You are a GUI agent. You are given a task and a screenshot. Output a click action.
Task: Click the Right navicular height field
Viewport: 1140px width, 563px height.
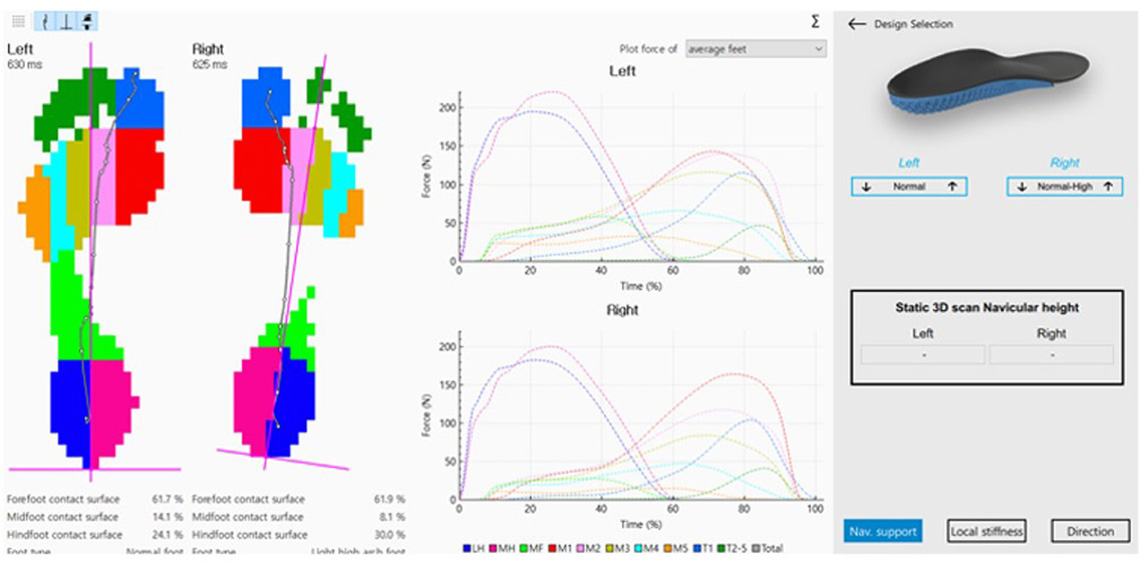[x=1051, y=355]
